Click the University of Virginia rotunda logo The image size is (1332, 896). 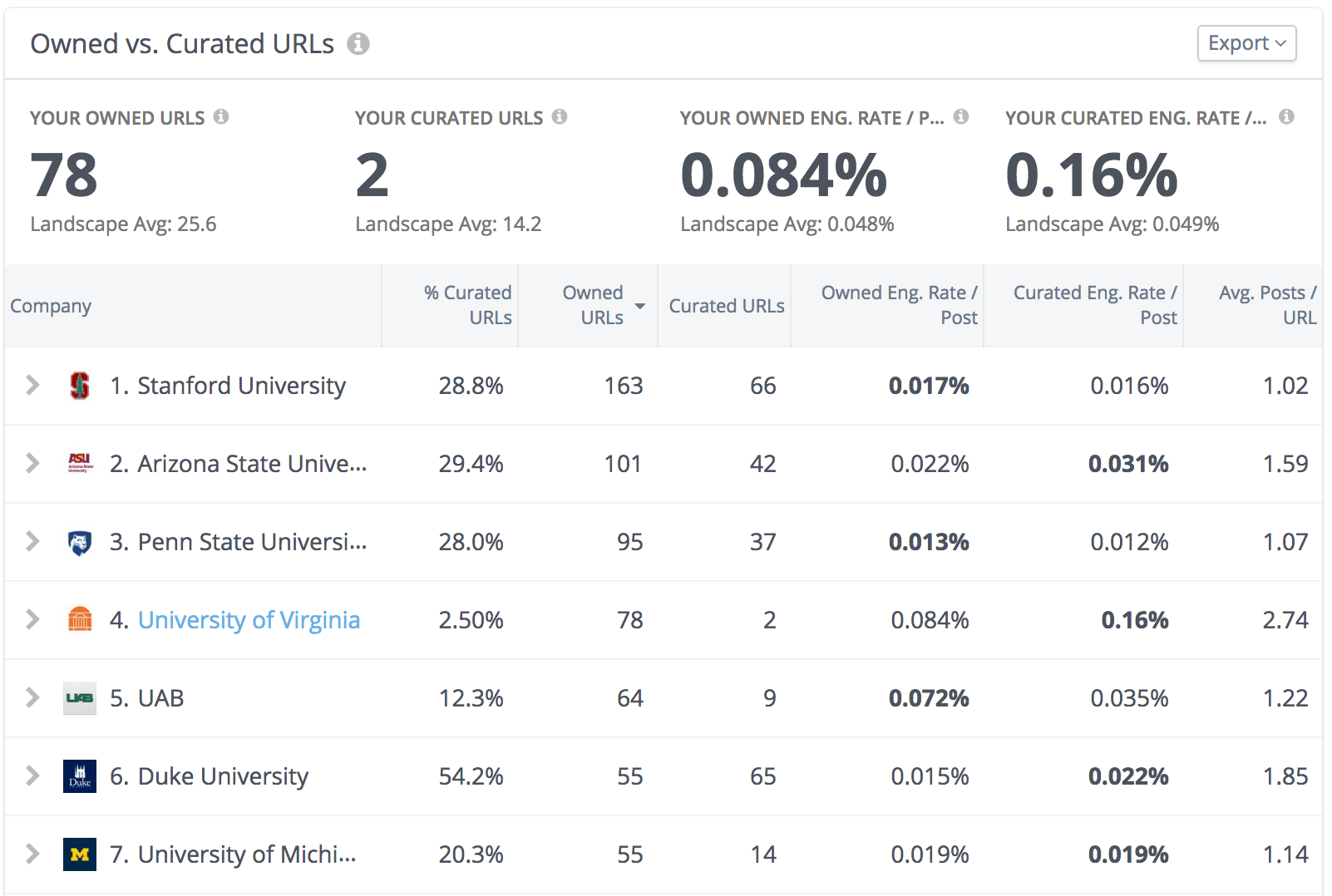pos(80,620)
